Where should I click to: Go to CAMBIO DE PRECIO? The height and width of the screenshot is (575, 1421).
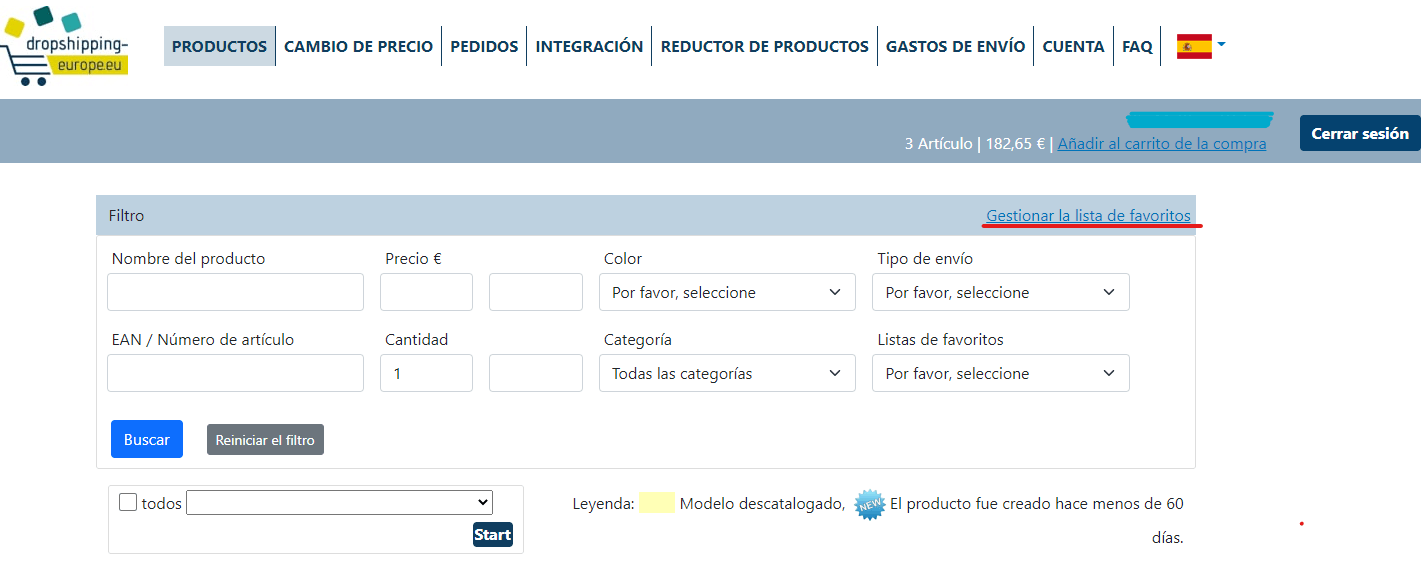[x=358, y=46]
